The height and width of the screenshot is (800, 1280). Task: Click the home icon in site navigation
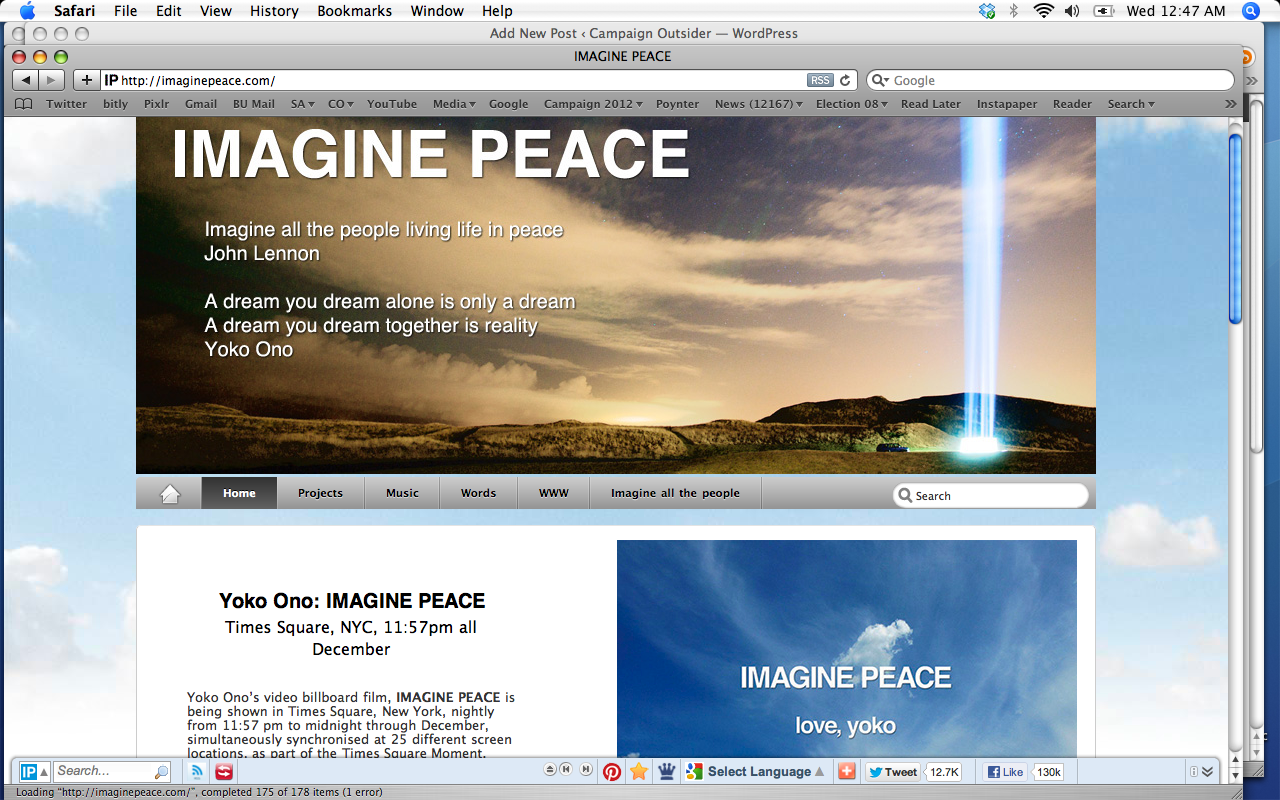(x=170, y=493)
